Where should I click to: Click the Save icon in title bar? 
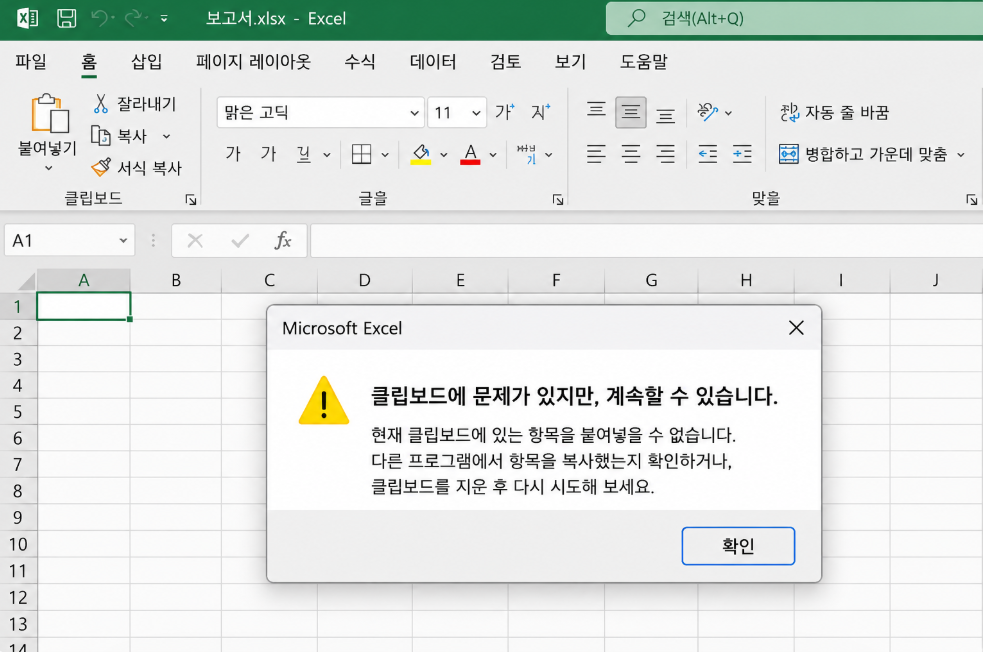click(x=66, y=18)
